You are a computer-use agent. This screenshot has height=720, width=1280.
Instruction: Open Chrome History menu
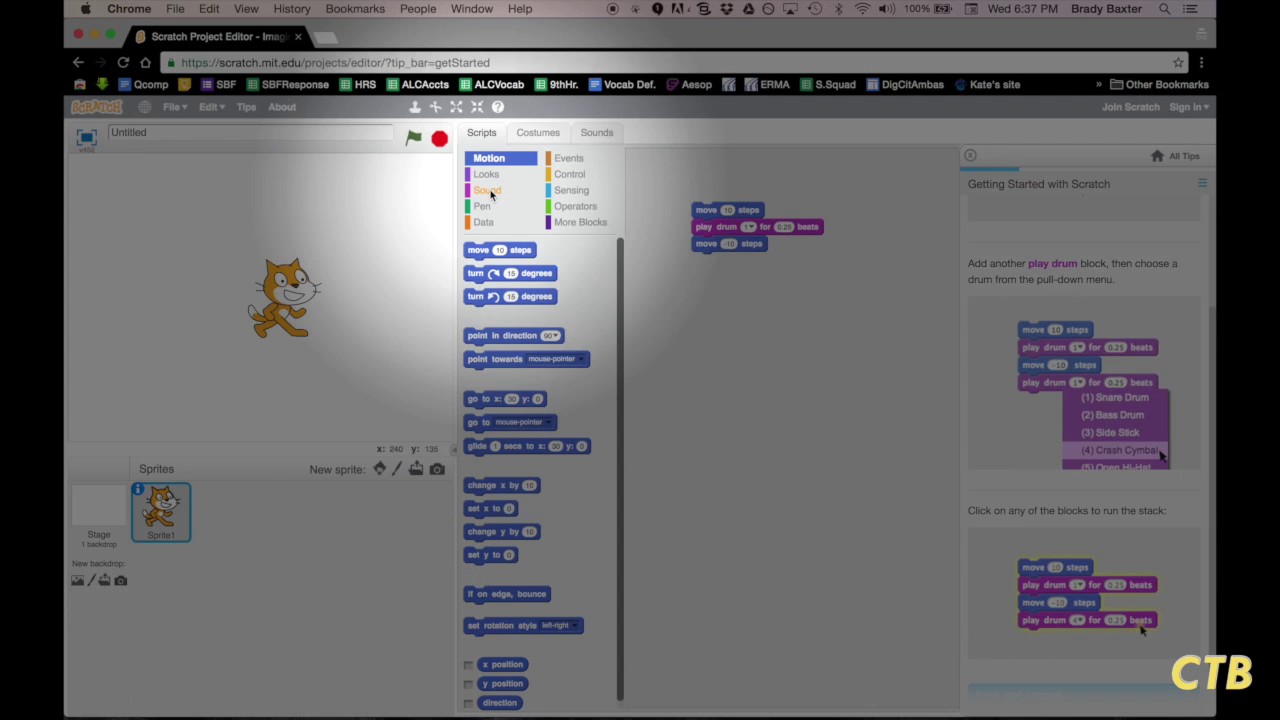pos(292,9)
